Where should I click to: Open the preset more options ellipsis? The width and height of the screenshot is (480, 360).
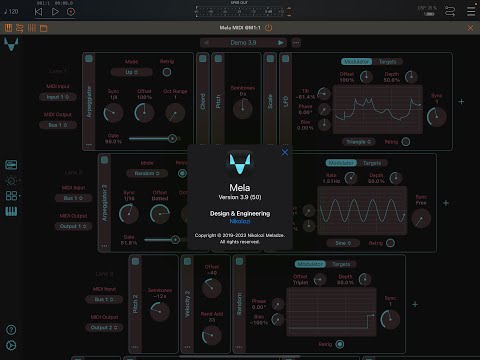296,43
